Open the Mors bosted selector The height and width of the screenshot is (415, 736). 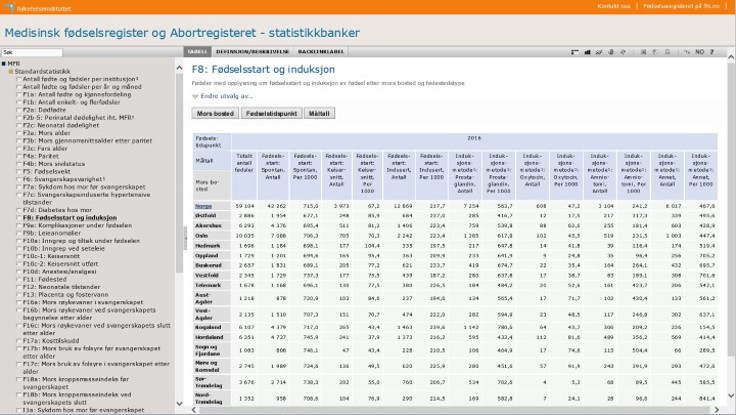coord(214,114)
